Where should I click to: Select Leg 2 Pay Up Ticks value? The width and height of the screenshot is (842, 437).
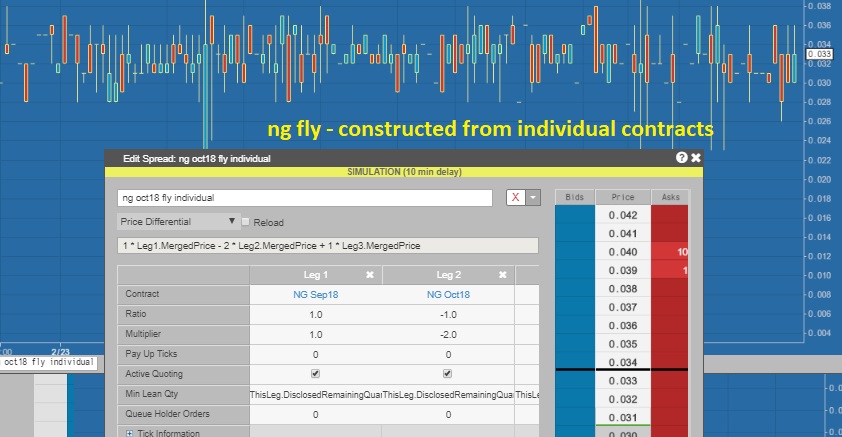(x=448, y=354)
